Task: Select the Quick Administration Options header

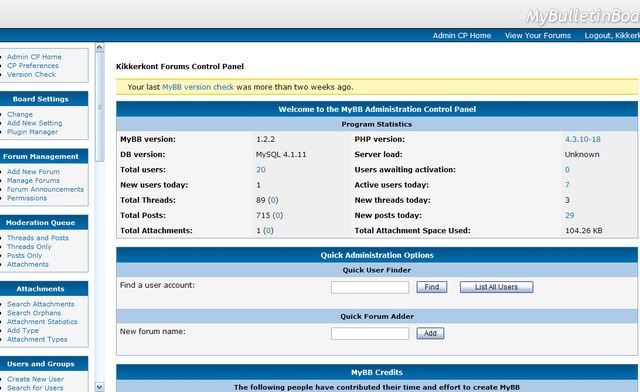Action: [x=377, y=255]
